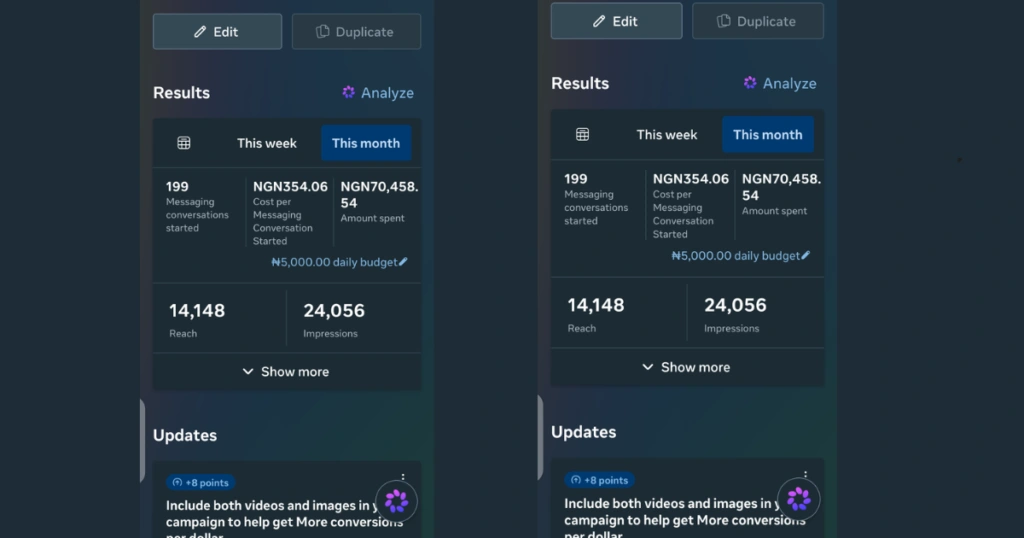The image size is (1024, 538).
Task: Open the three-dot menu on right update card
Action: (805, 475)
